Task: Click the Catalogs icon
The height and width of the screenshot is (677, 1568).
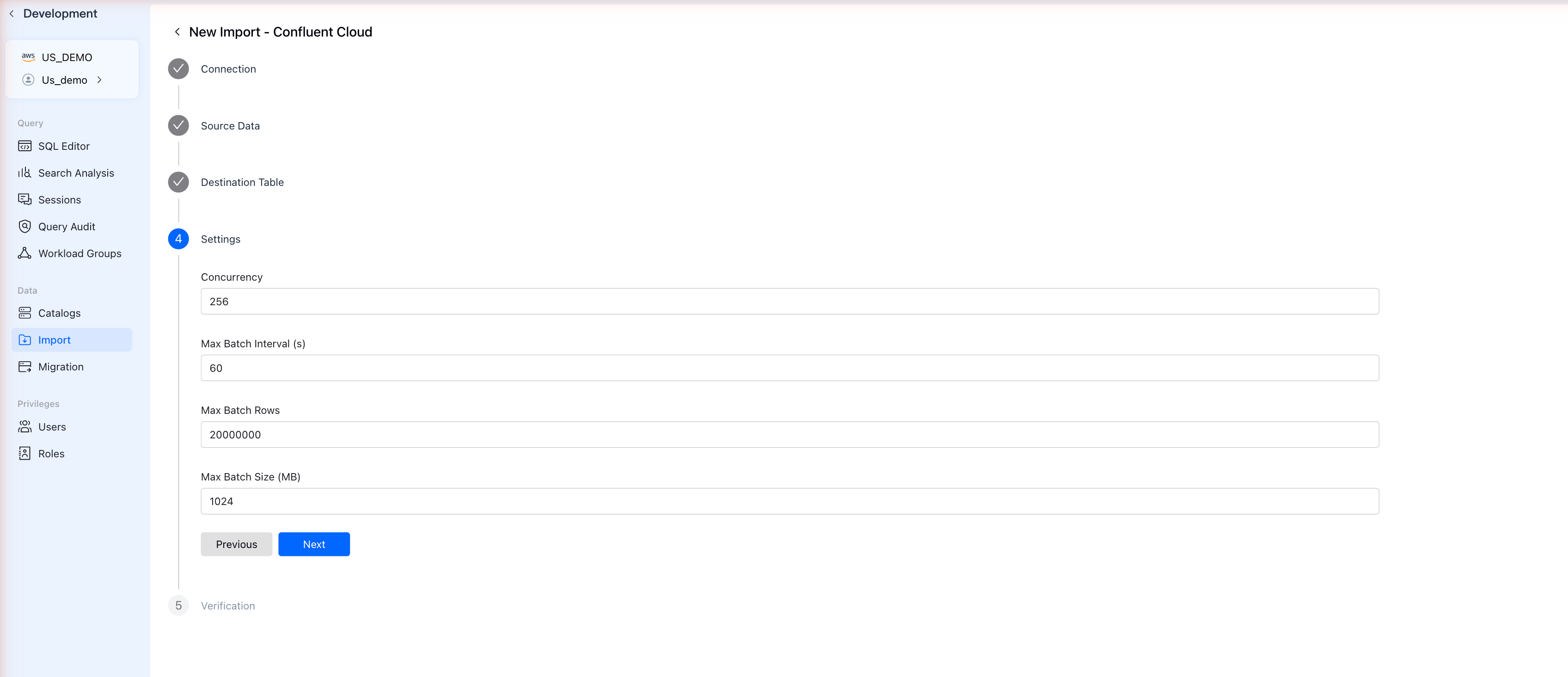Action: (24, 313)
